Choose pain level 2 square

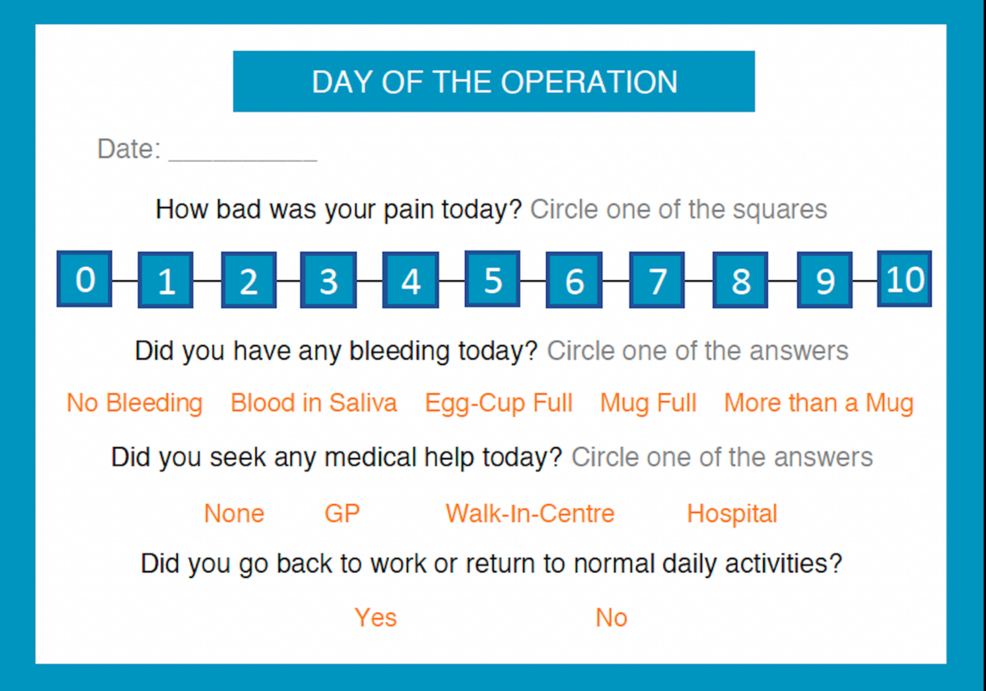click(x=248, y=280)
